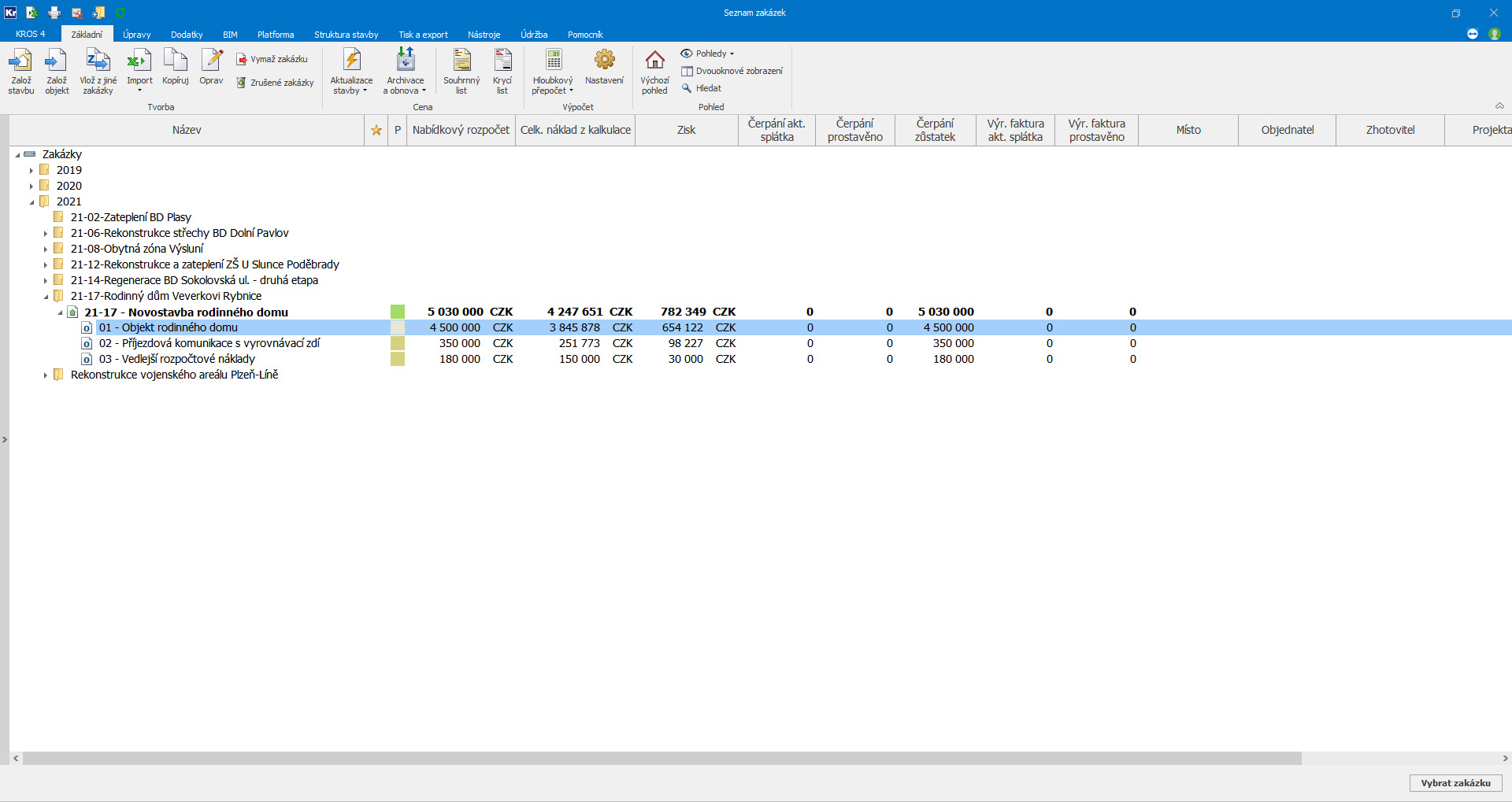Click the Založ stavbu icon
Viewport: 1512px width, 802px height.
21,61
